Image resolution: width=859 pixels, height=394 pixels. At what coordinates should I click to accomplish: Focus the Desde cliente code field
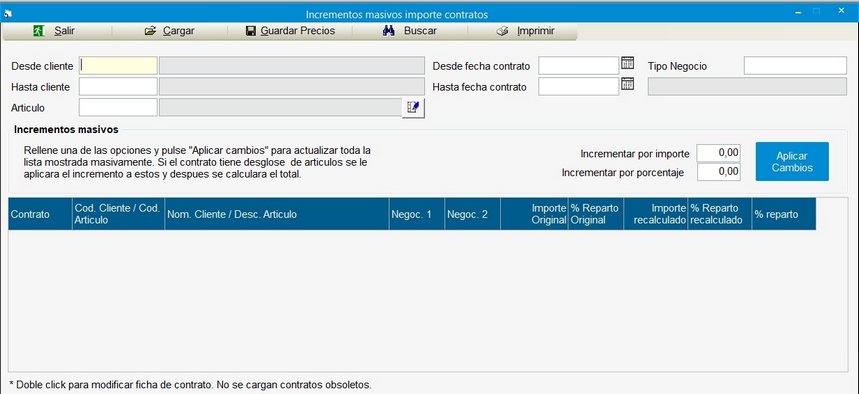[118, 66]
